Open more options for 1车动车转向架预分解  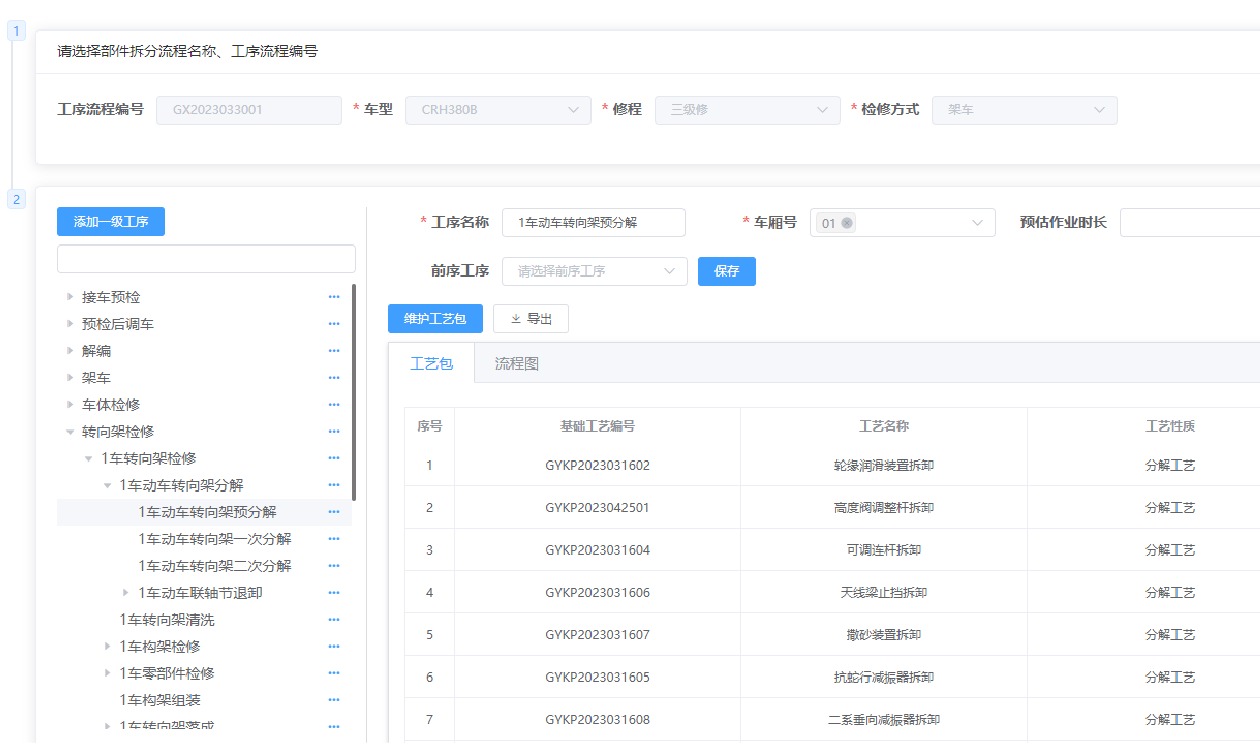(x=334, y=512)
